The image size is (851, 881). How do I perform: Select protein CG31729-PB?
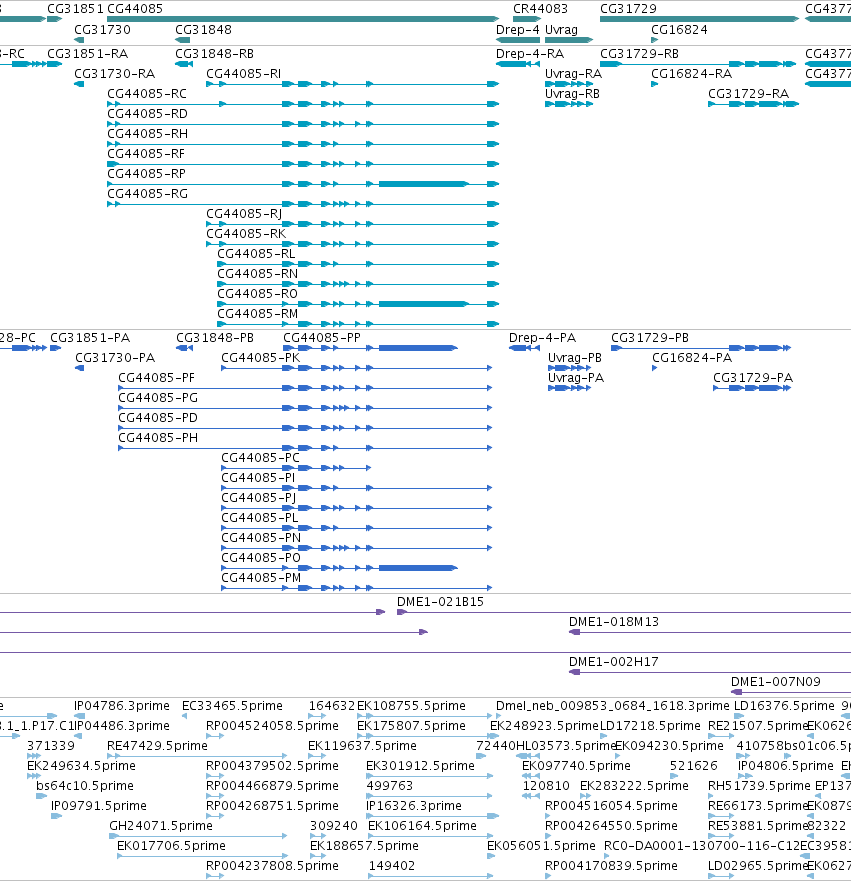pos(650,338)
